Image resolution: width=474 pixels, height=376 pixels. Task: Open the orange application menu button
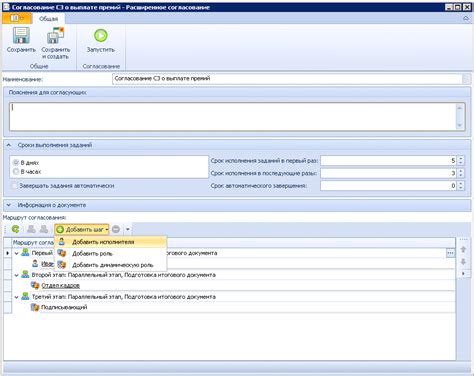pyautogui.click(x=17, y=18)
